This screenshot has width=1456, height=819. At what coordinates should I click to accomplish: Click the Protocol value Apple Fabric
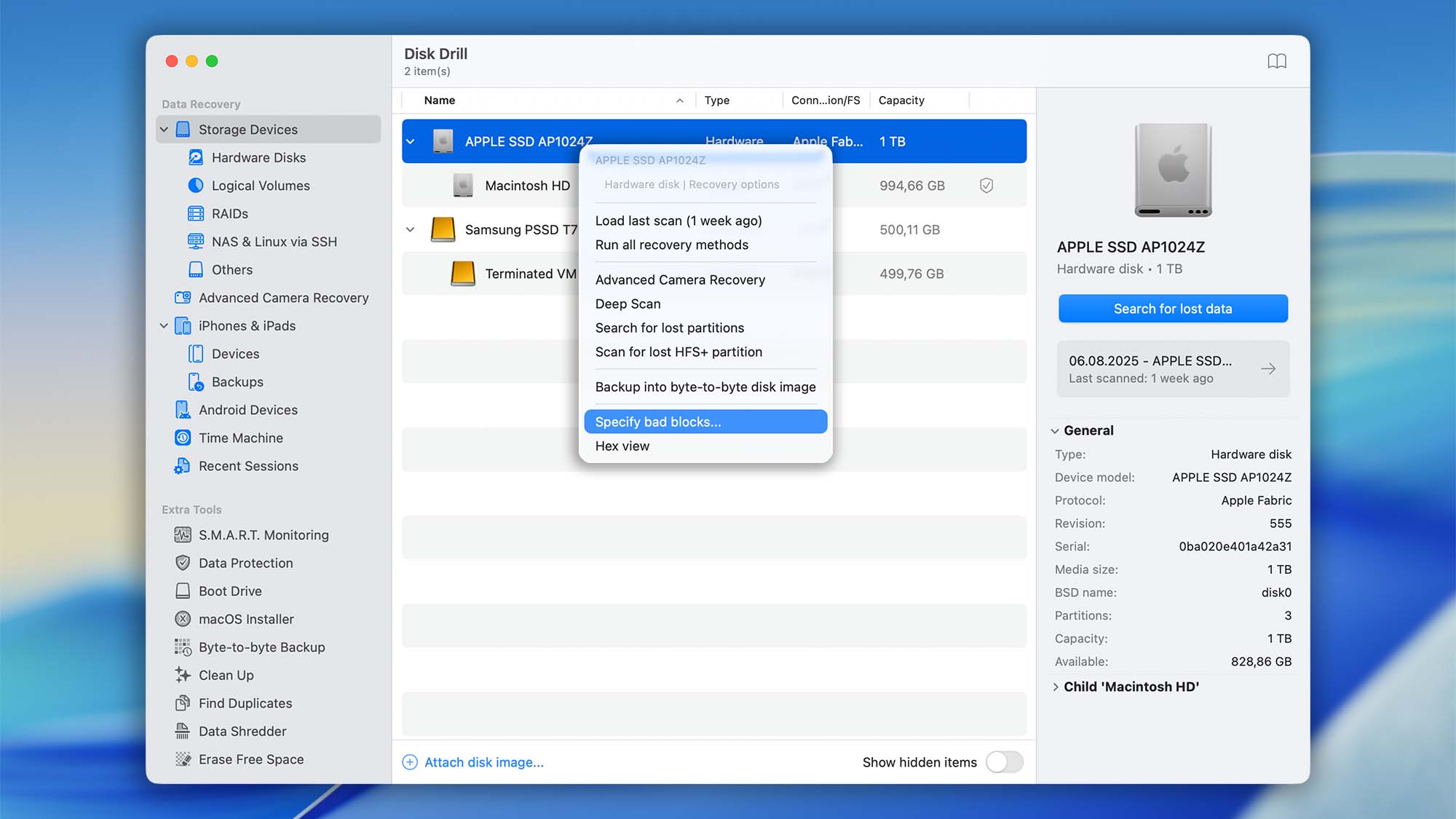tap(1257, 501)
